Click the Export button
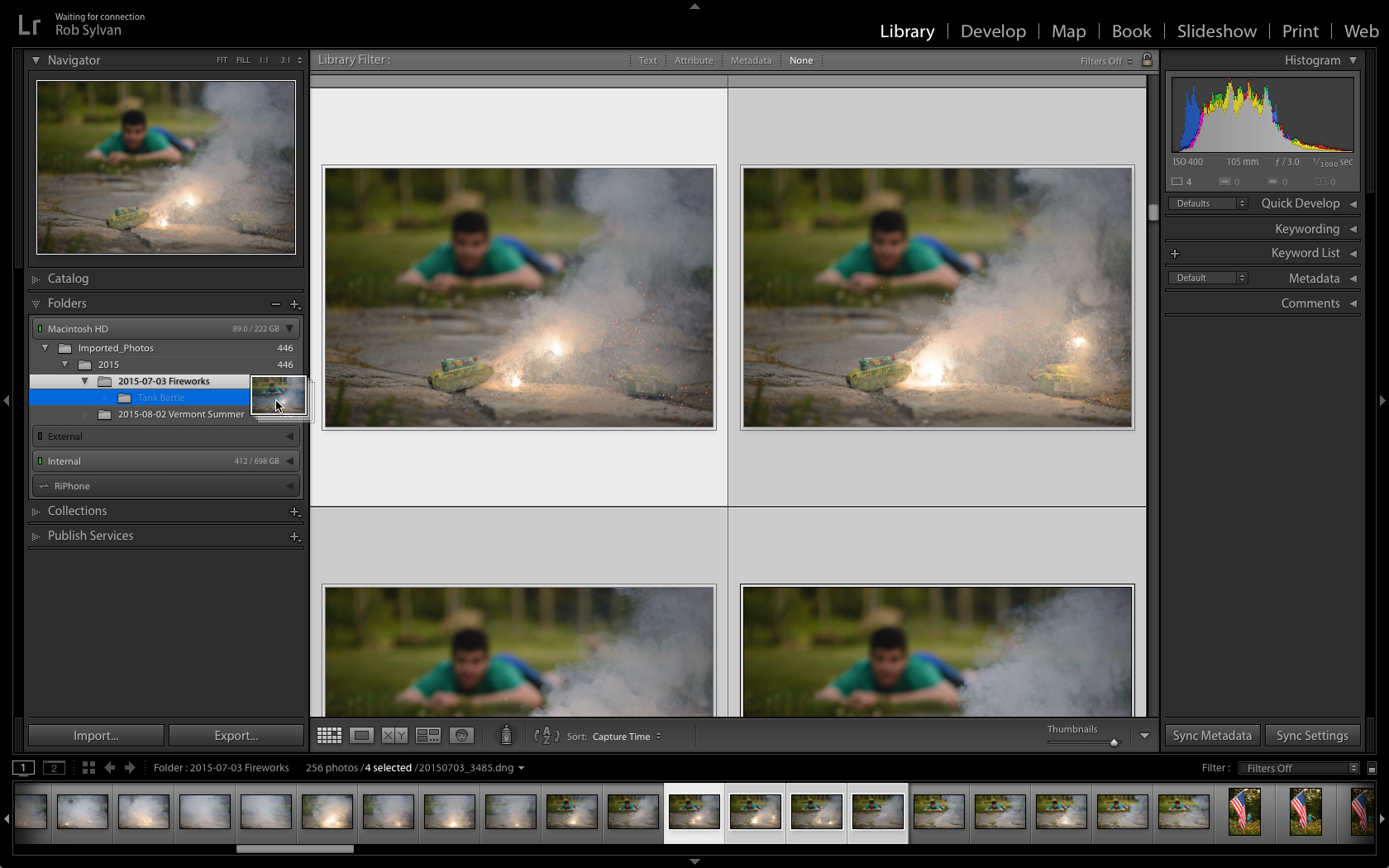 (x=236, y=736)
